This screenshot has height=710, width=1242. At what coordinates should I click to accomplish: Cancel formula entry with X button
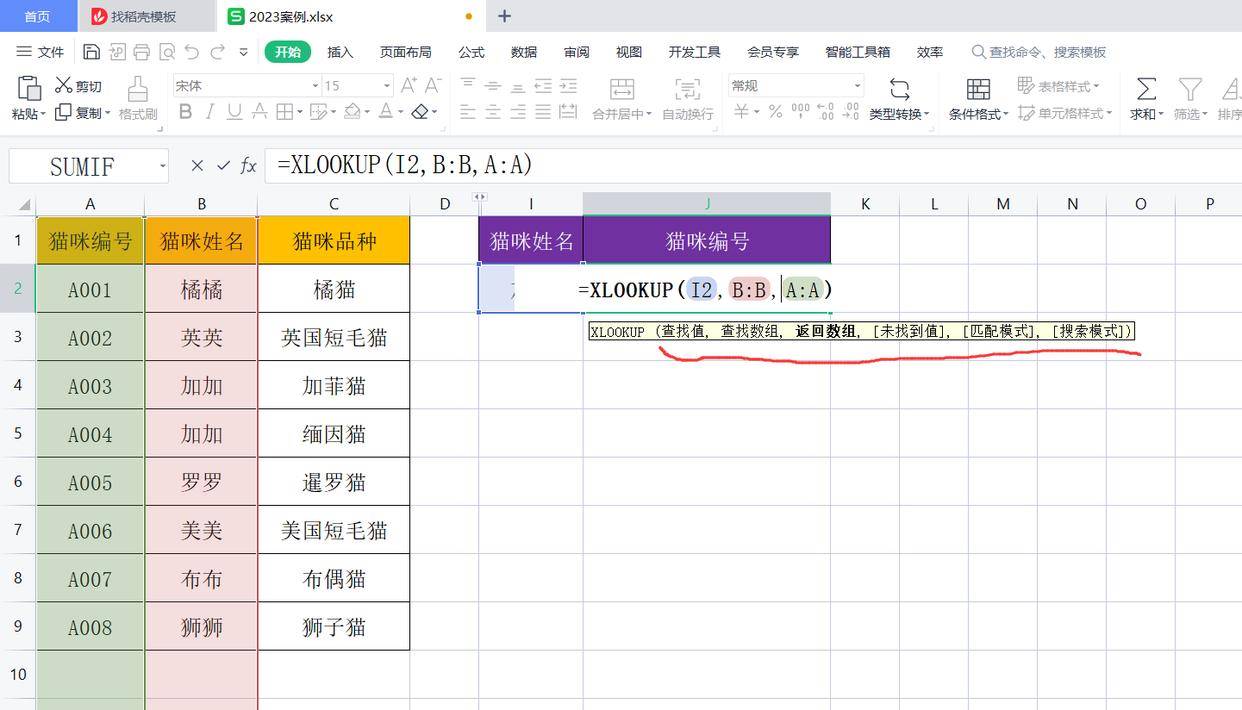(x=197, y=166)
